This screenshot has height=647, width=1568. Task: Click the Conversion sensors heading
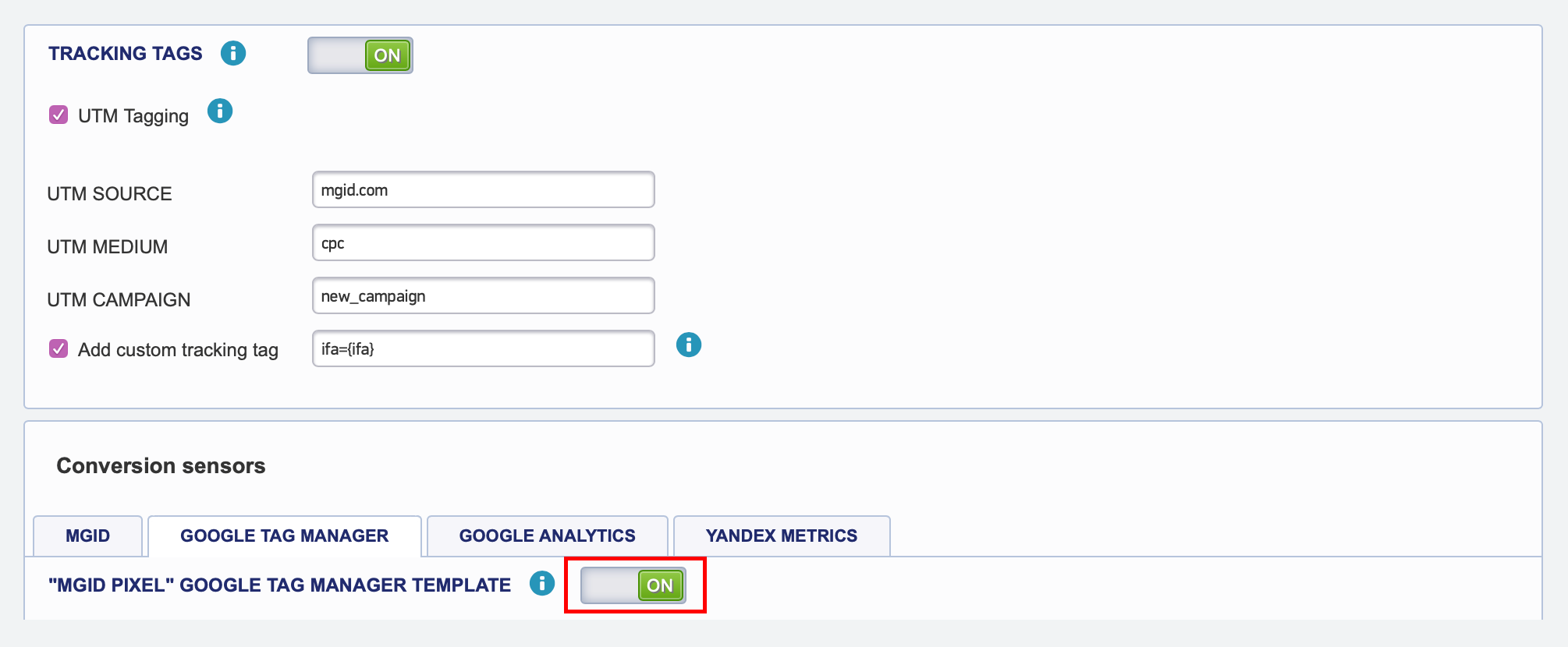(161, 465)
